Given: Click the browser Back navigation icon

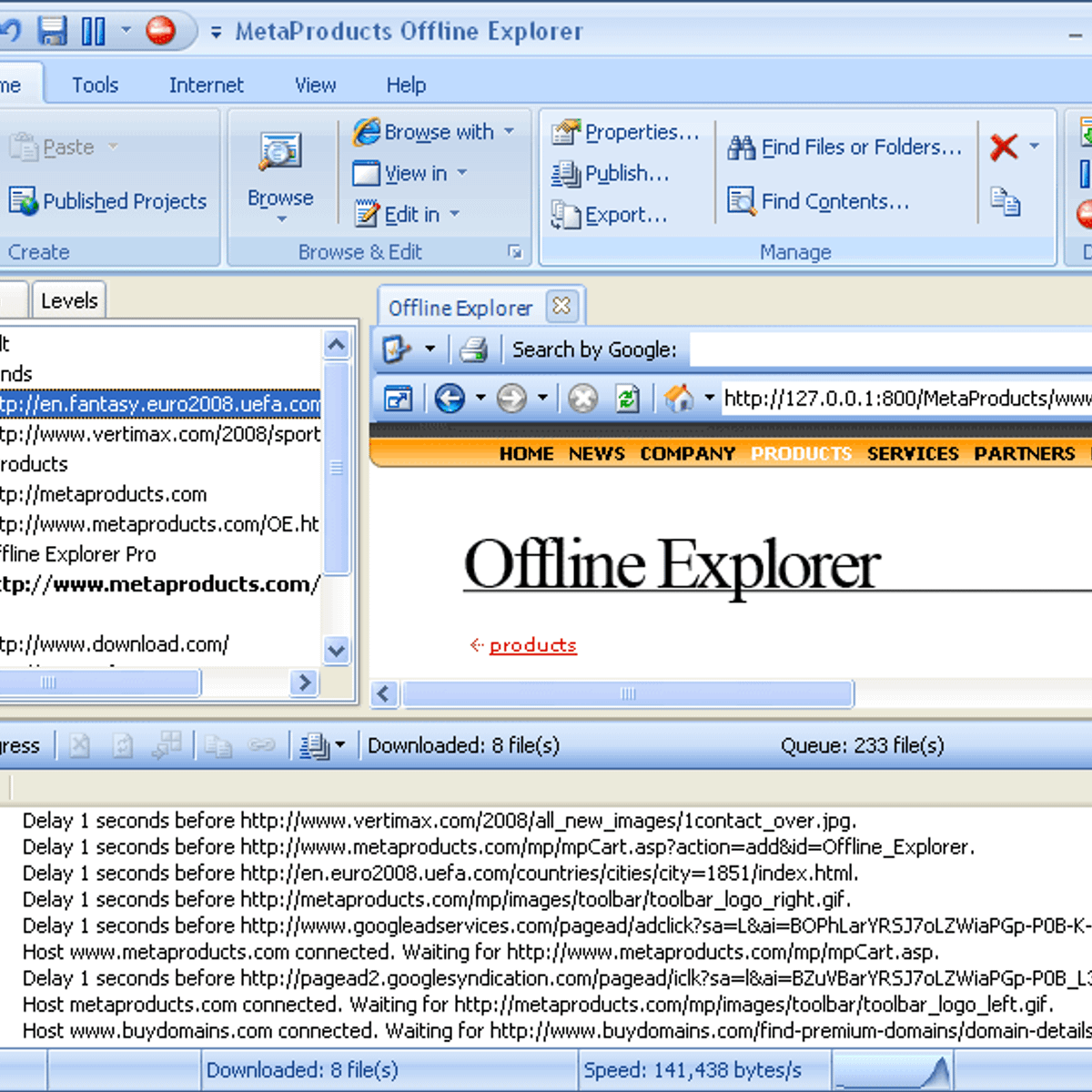Looking at the screenshot, I should pos(452,398).
